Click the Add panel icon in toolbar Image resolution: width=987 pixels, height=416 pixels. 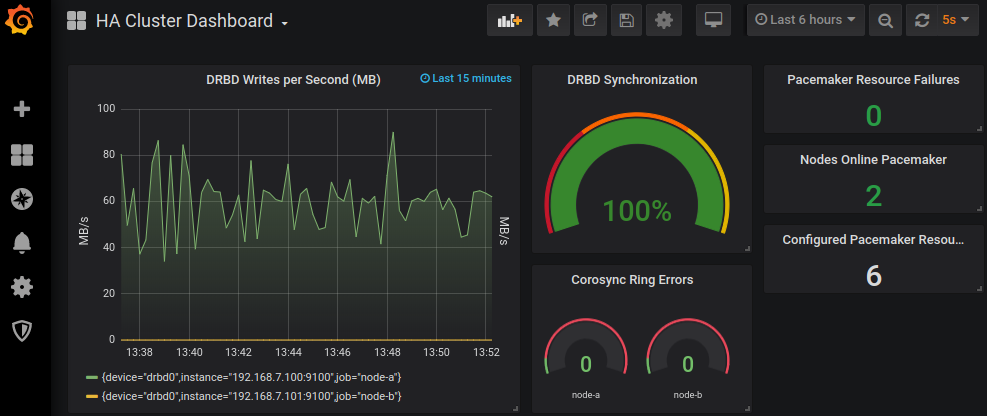[510, 20]
